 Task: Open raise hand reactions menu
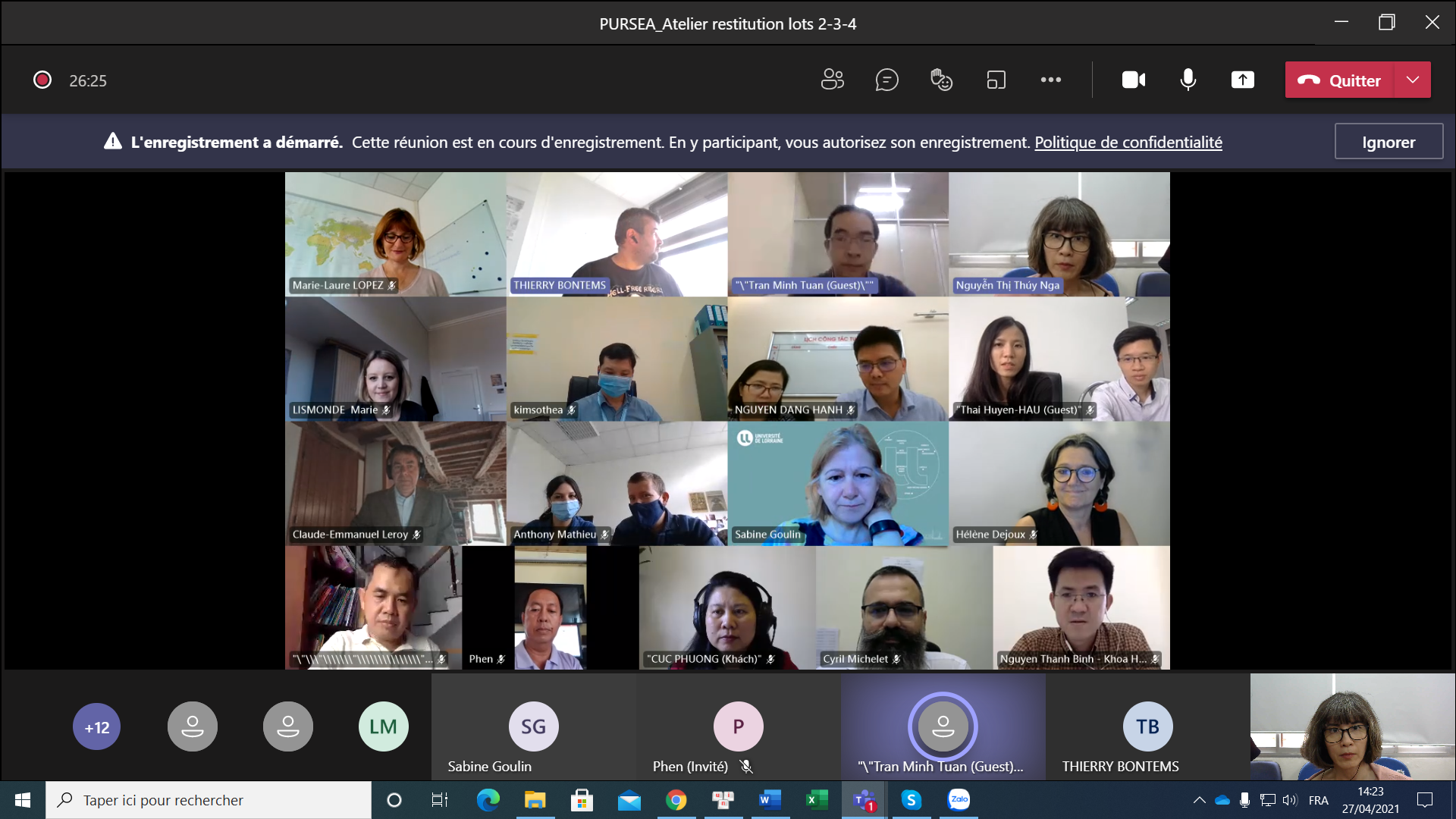[941, 80]
